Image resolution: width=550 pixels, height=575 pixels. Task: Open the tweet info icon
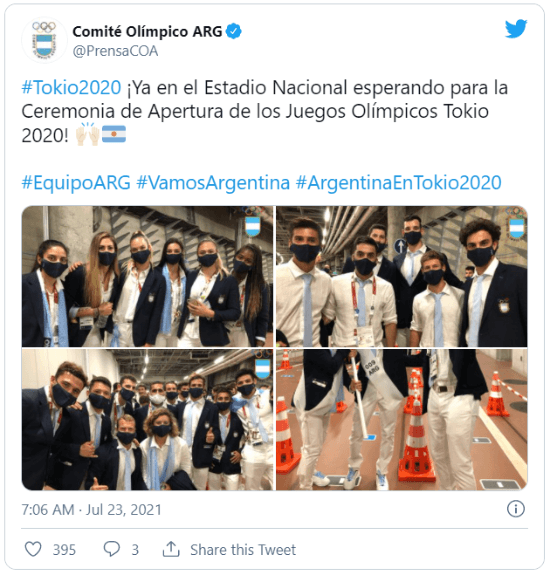[x=516, y=509]
